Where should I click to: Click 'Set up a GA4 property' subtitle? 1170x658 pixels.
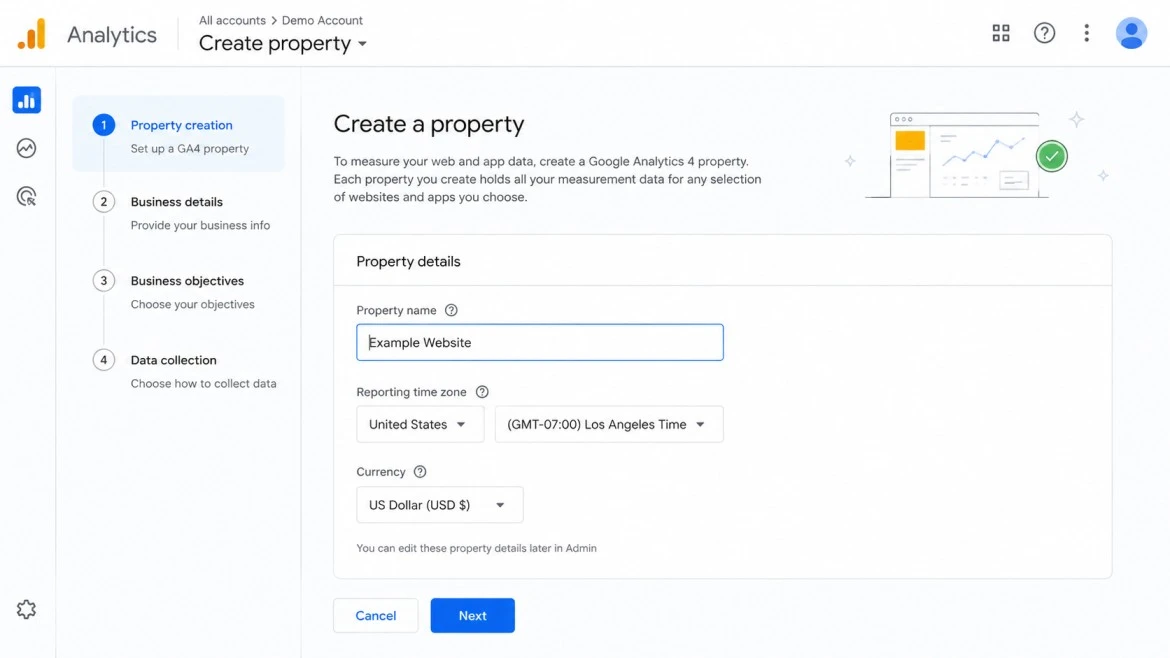pyautogui.click(x=190, y=148)
